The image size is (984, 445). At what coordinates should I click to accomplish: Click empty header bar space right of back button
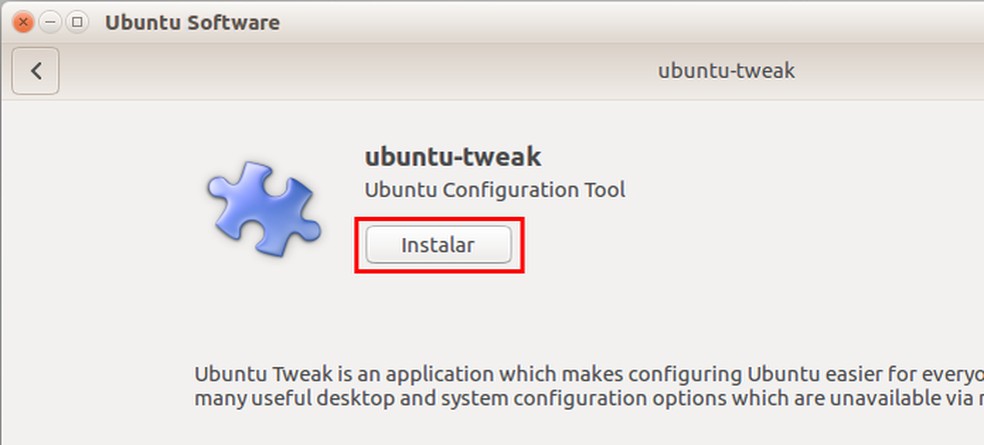300,71
